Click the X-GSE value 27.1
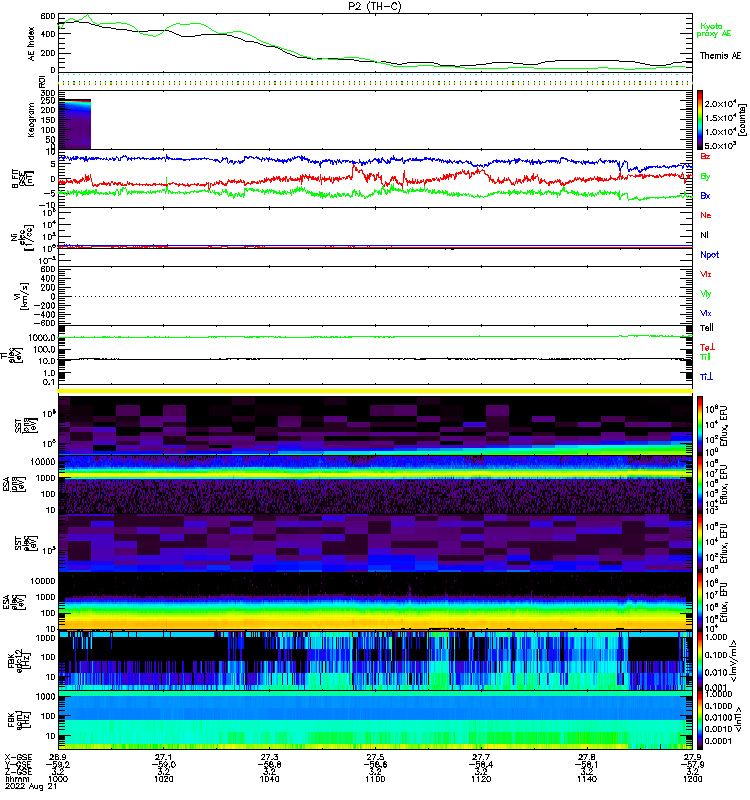 (164, 757)
